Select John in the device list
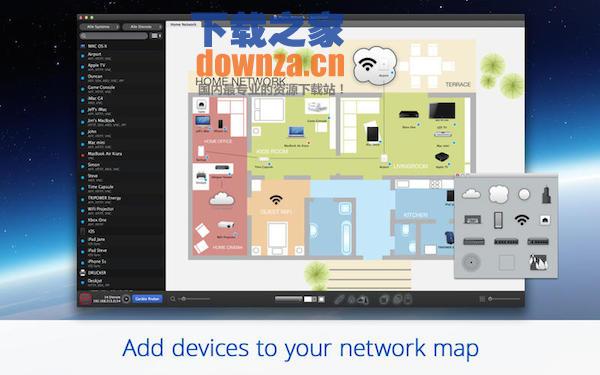Viewport: 600px width, 375px height. click(x=121, y=133)
